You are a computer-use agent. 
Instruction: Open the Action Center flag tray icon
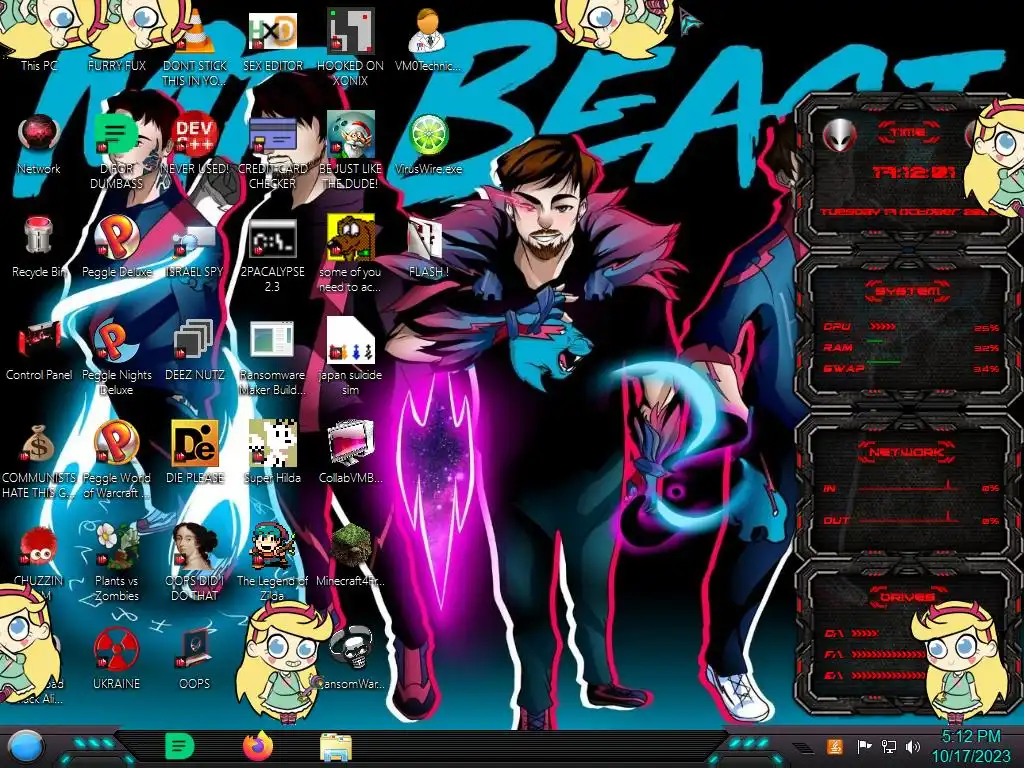[x=865, y=747]
